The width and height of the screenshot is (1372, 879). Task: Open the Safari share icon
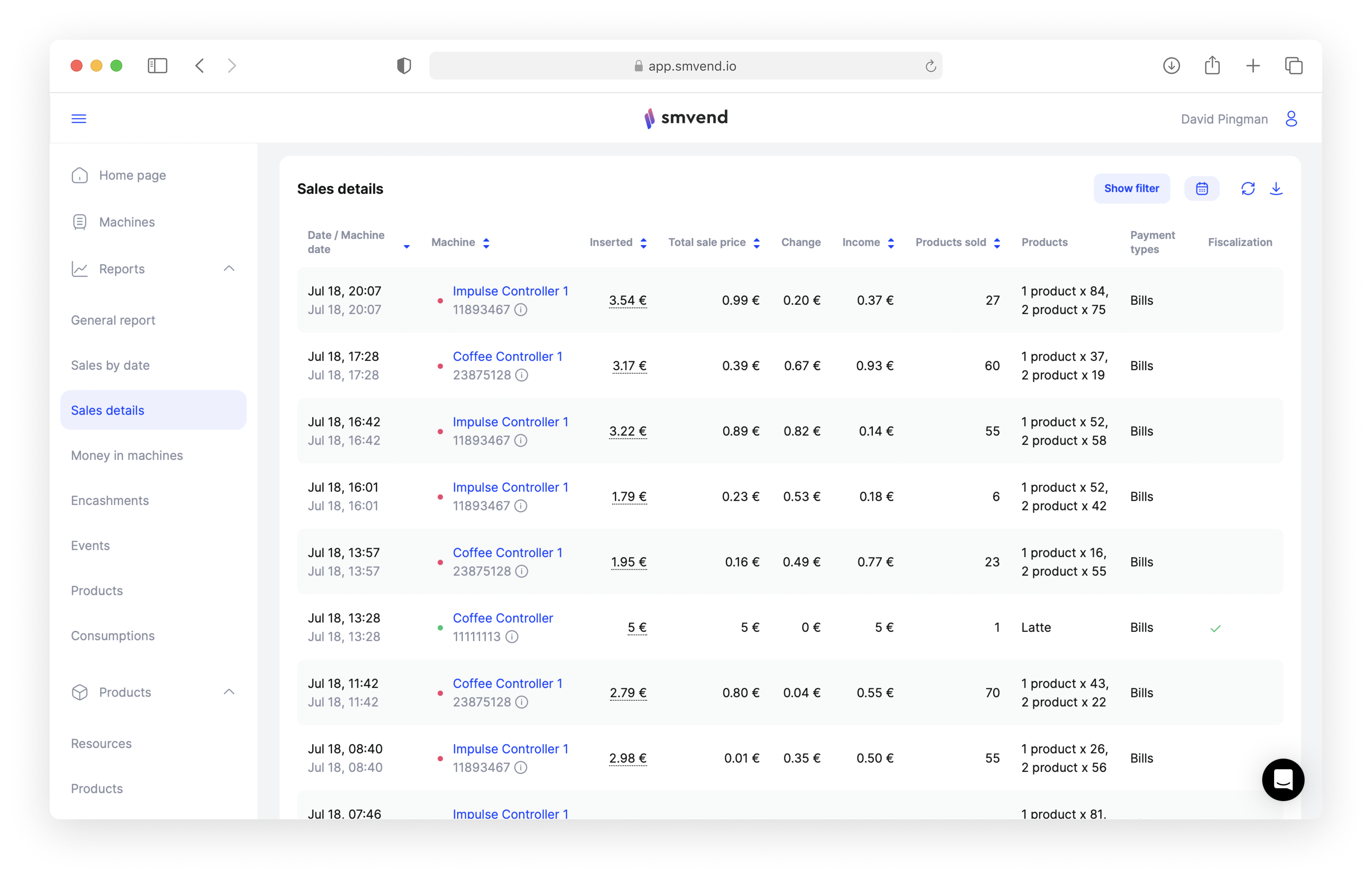coord(1212,66)
